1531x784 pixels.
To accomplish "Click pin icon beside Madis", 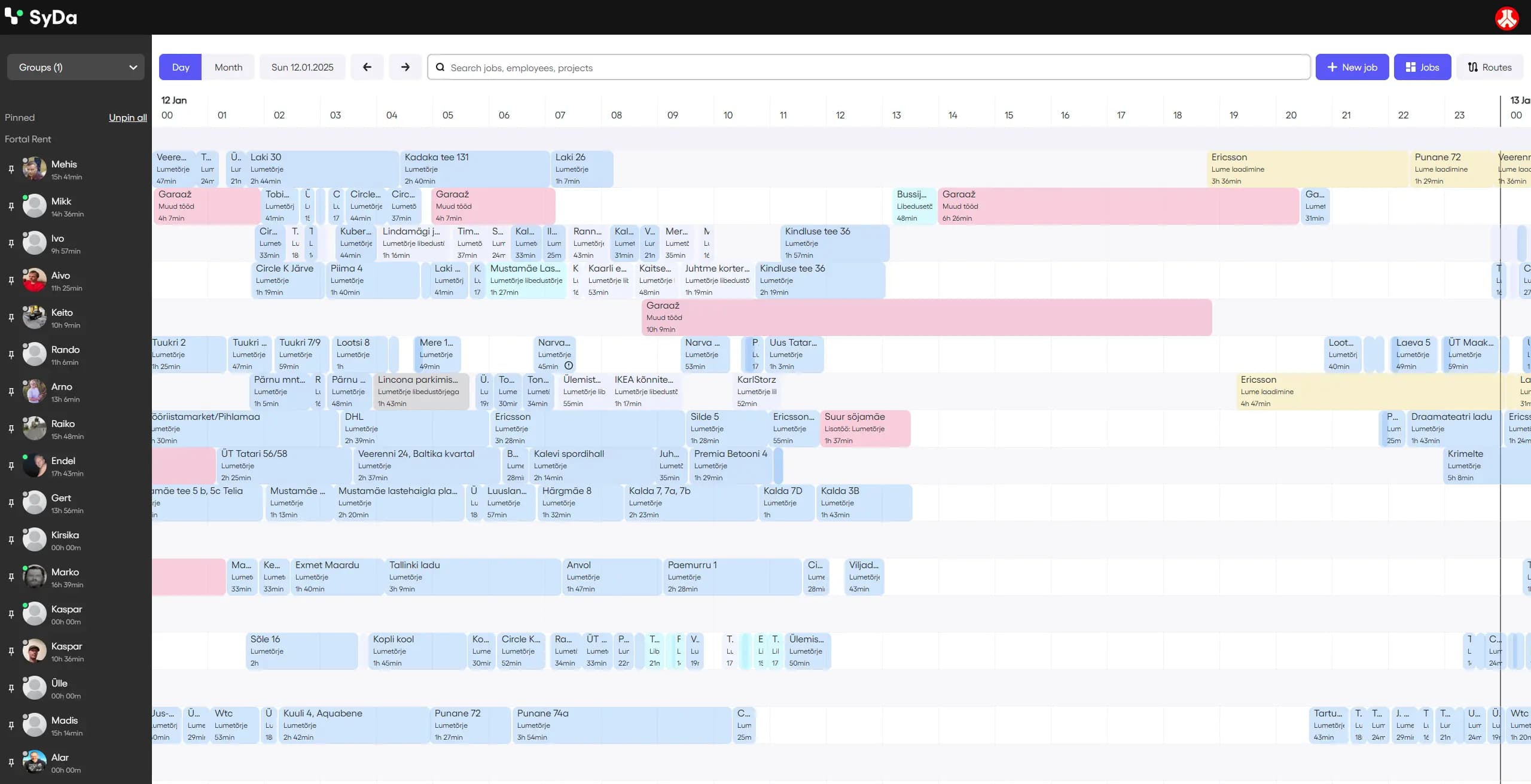I will (11, 725).
